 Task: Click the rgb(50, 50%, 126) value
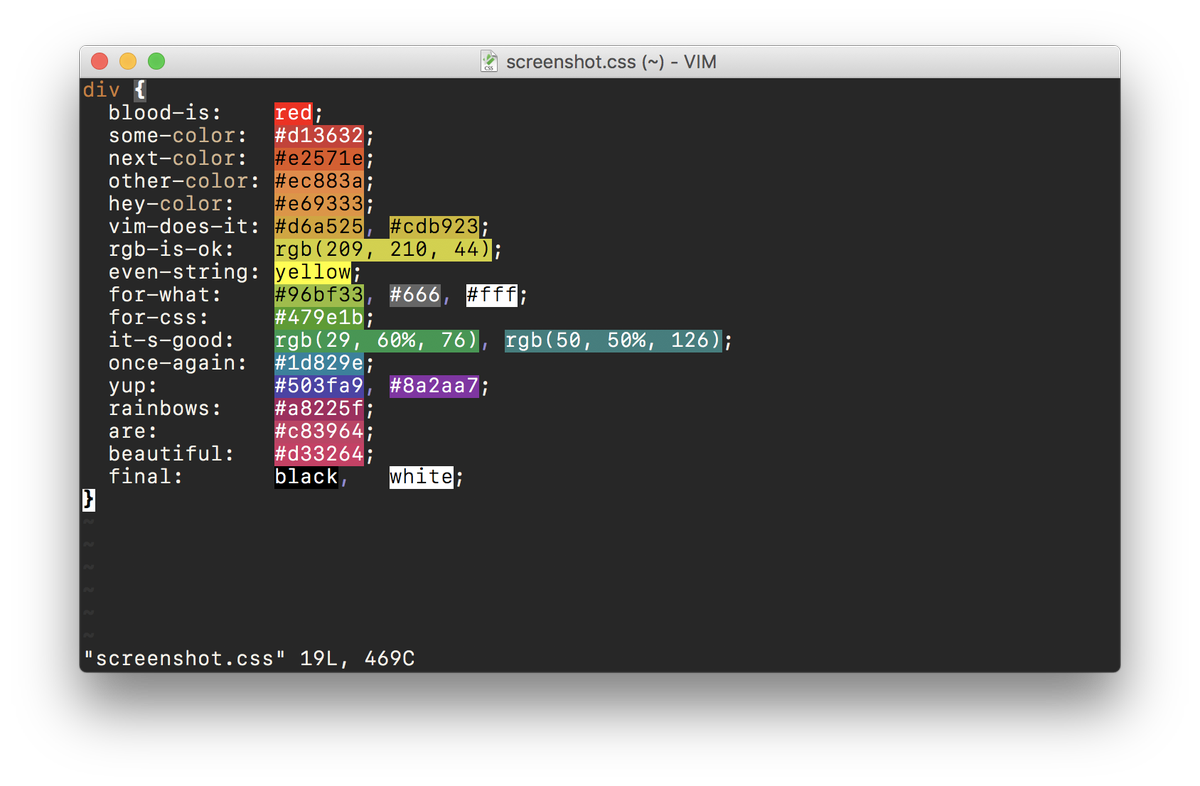point(613,340)
